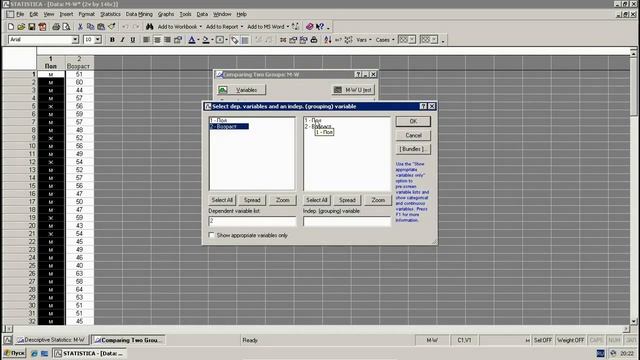Screen dimensions: 640x360
Task: Click the [Bundles]... button
Action: pos(413,149)
